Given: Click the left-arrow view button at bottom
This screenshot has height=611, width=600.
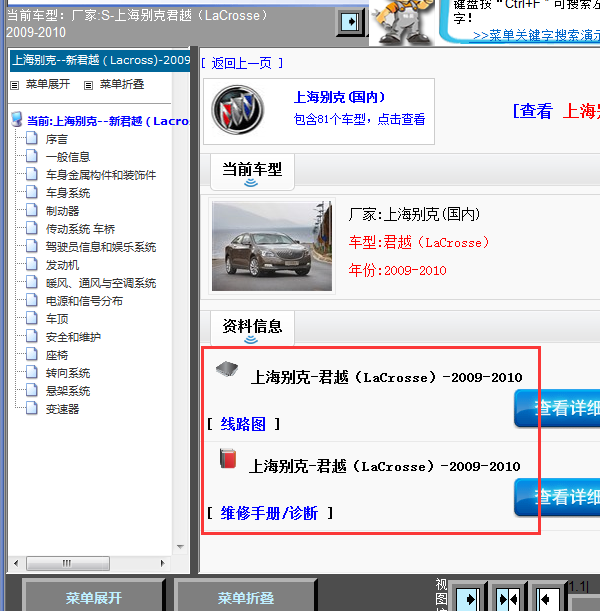Looking at the screenshot, I should pos(548,599).
